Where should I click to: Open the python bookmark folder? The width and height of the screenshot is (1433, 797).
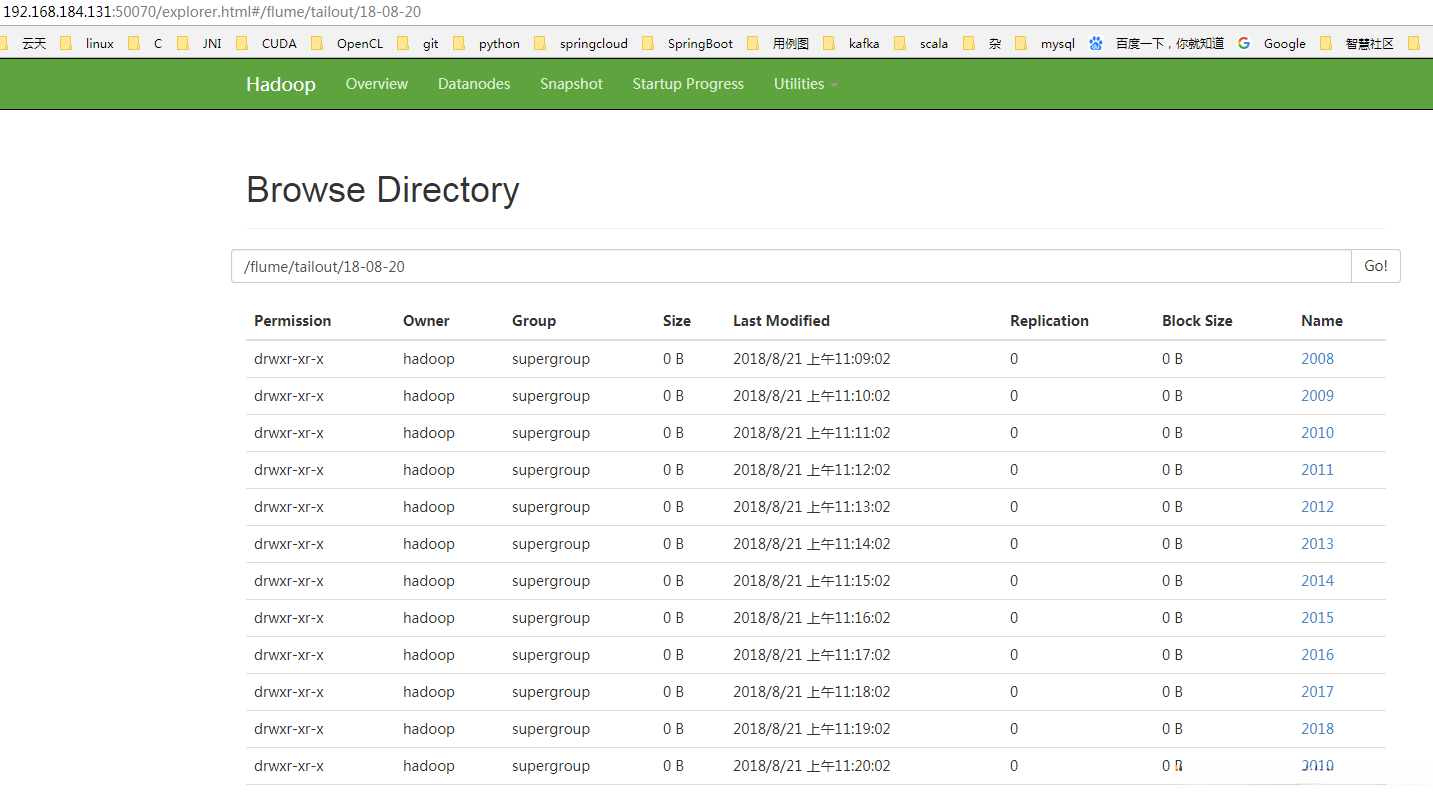(x=498, y=43)
